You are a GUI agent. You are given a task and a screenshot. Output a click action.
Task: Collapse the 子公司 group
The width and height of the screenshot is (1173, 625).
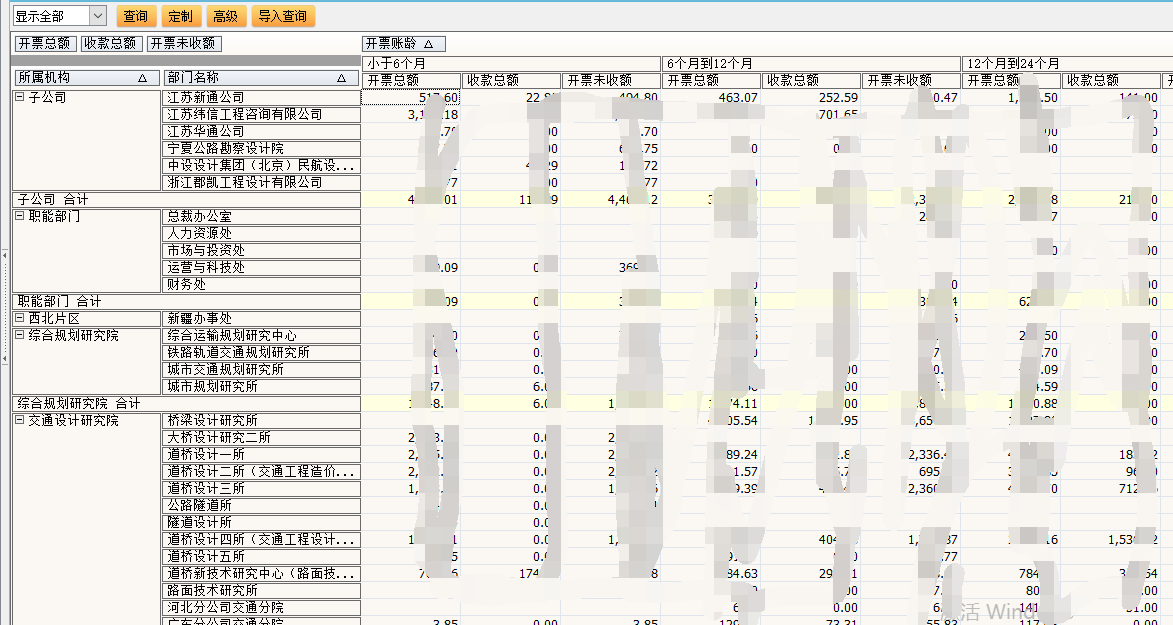pyautogui.click(x=20, y=97)
